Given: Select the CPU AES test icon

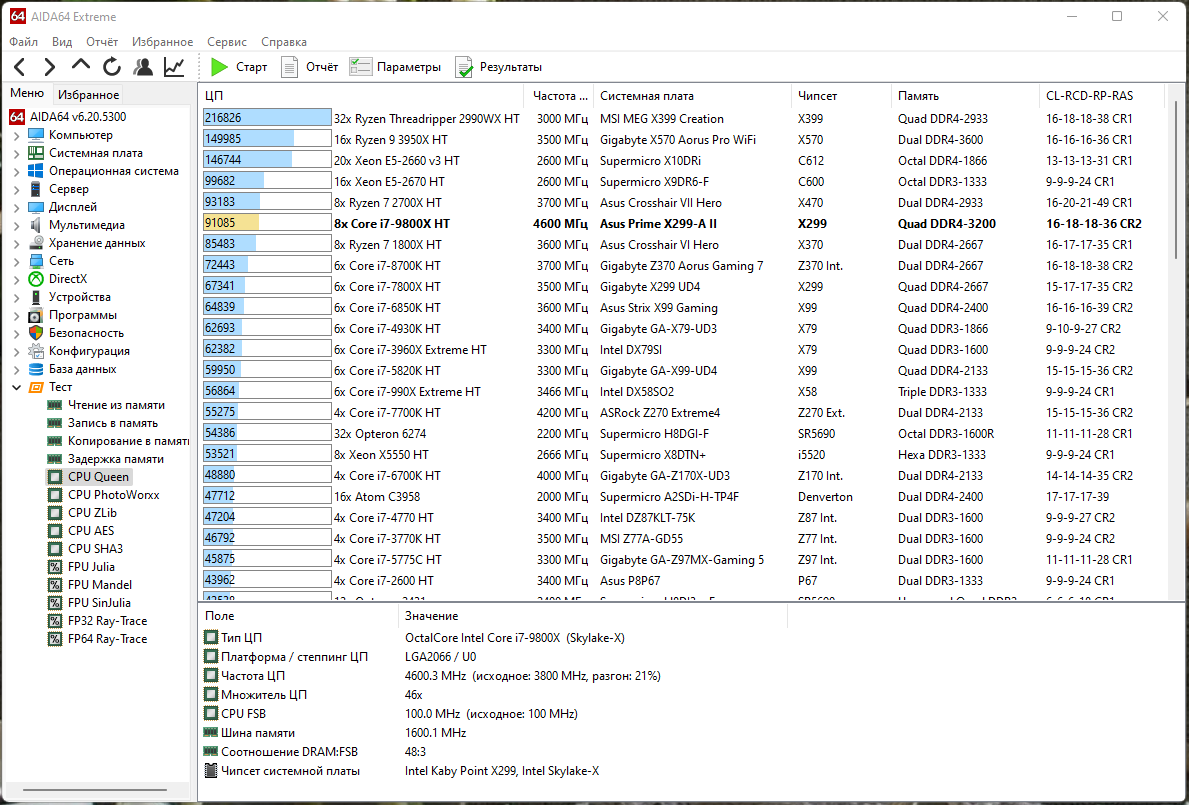Looking at the screenshot, I should coord(55,531).
